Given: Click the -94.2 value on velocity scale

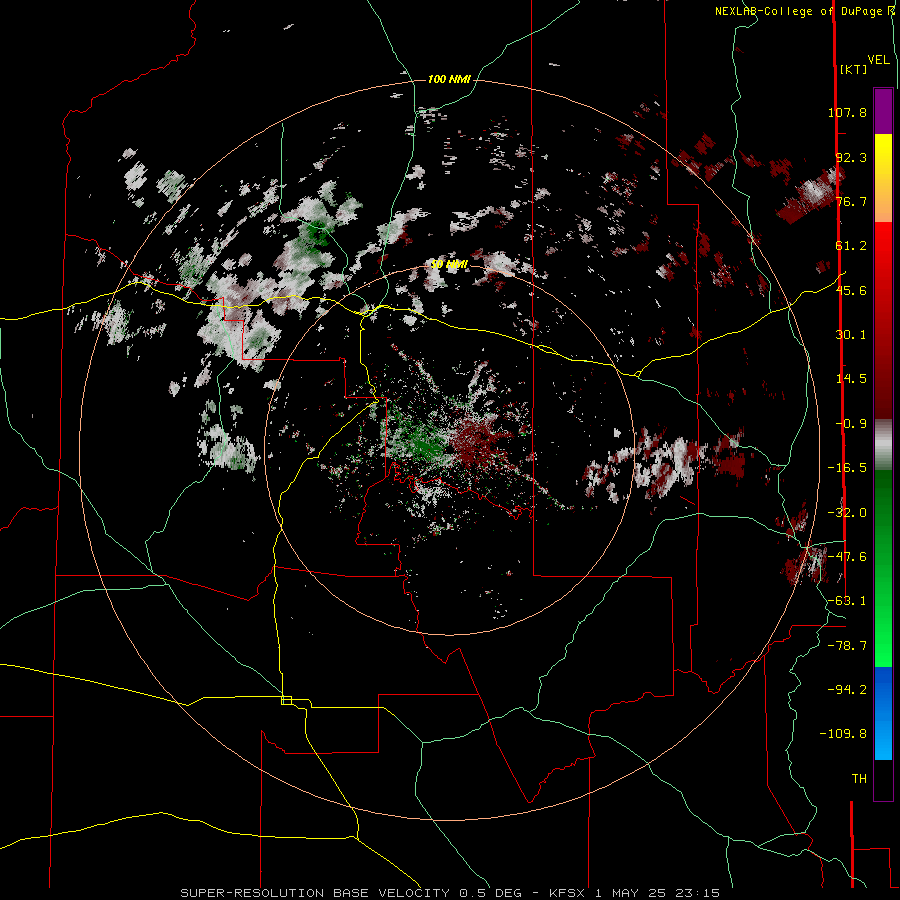Looking at the screenshot, I should click(847, 689).
